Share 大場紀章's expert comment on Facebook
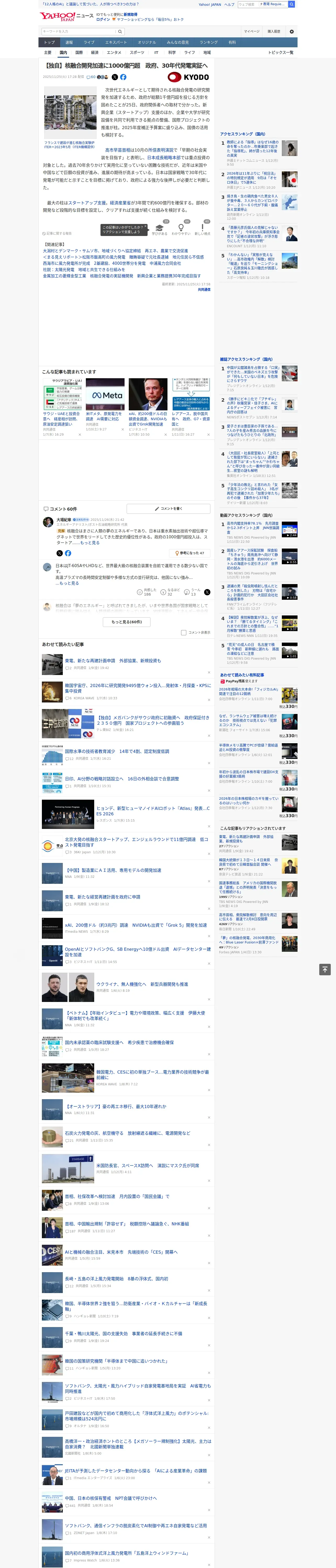The image size is (336, 1568). pos(68,553)
